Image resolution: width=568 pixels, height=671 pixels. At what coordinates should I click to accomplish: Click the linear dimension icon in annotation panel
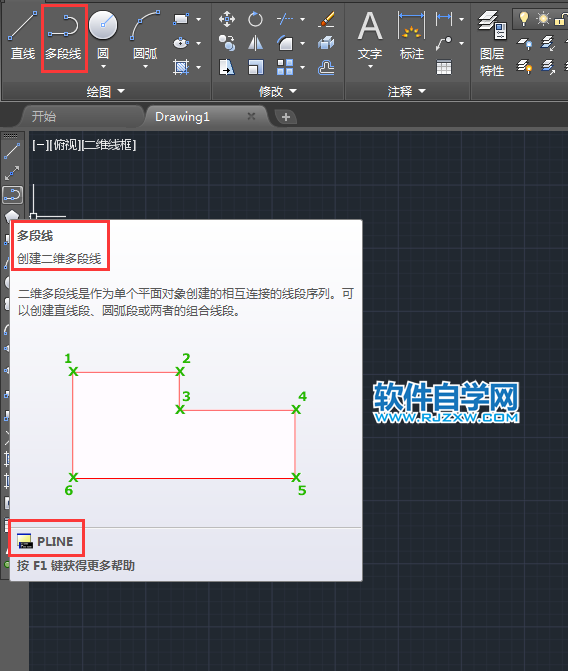click(x=444, y=18)
